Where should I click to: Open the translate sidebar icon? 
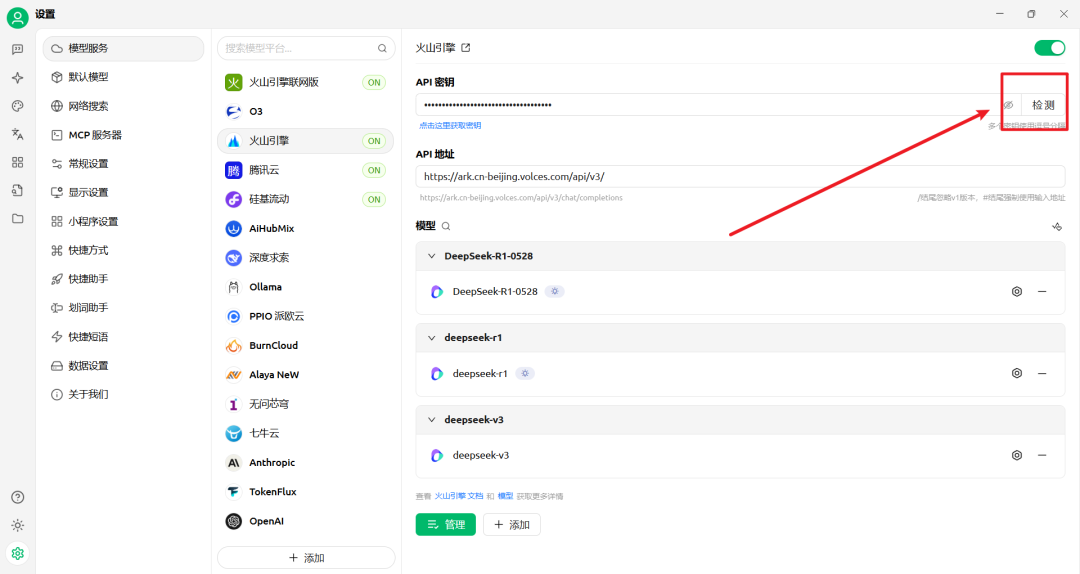(x=17, y=134)
